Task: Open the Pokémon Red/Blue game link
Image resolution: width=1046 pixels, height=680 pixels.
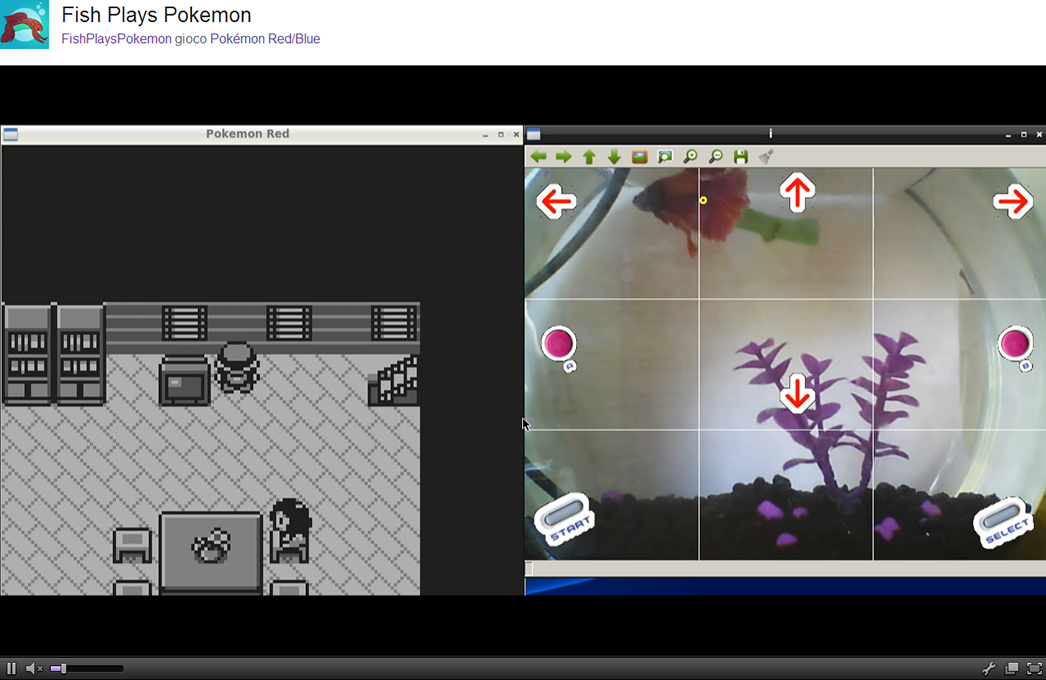Action: pos(265,39)
